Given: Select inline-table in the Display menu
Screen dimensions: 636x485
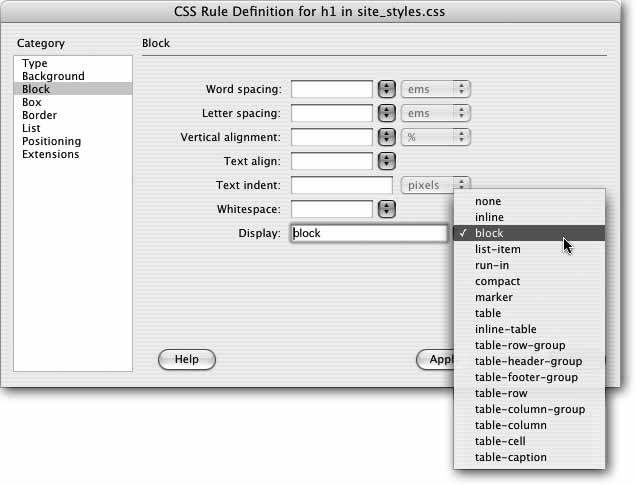Looking at the screenshot, I should [x=505, y=329].
